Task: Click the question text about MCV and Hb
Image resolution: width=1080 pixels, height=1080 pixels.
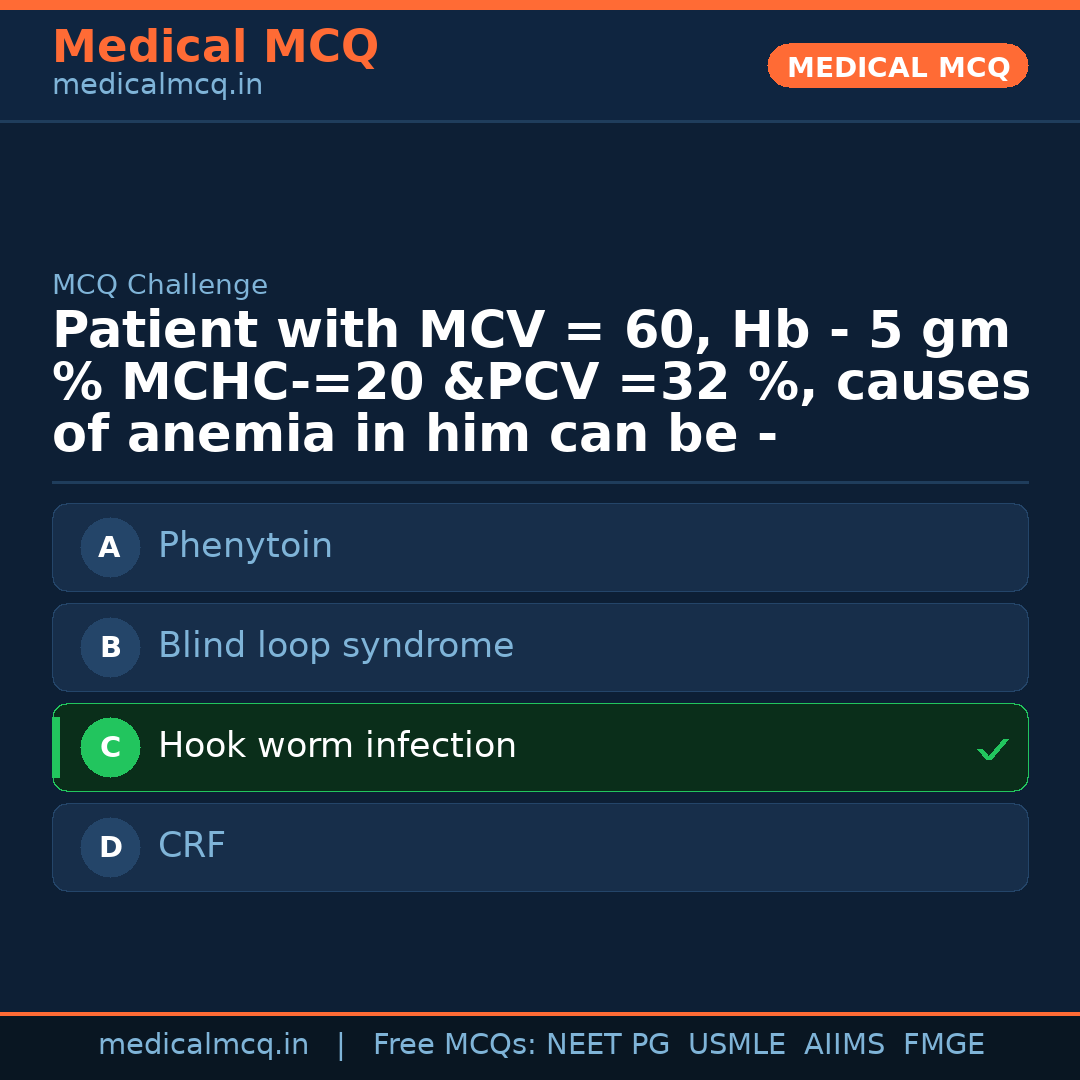Action: [x=540, y=383]
